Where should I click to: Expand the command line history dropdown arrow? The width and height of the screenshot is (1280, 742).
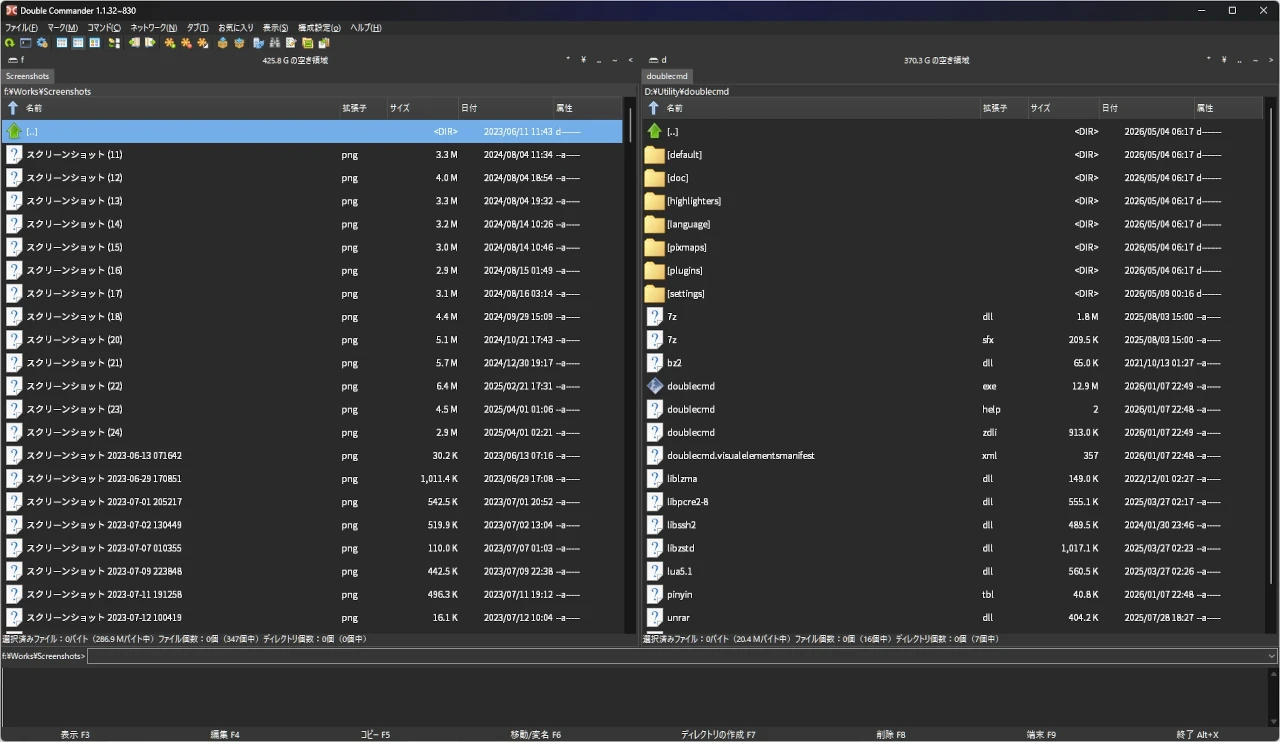(x=1272, y=656)
